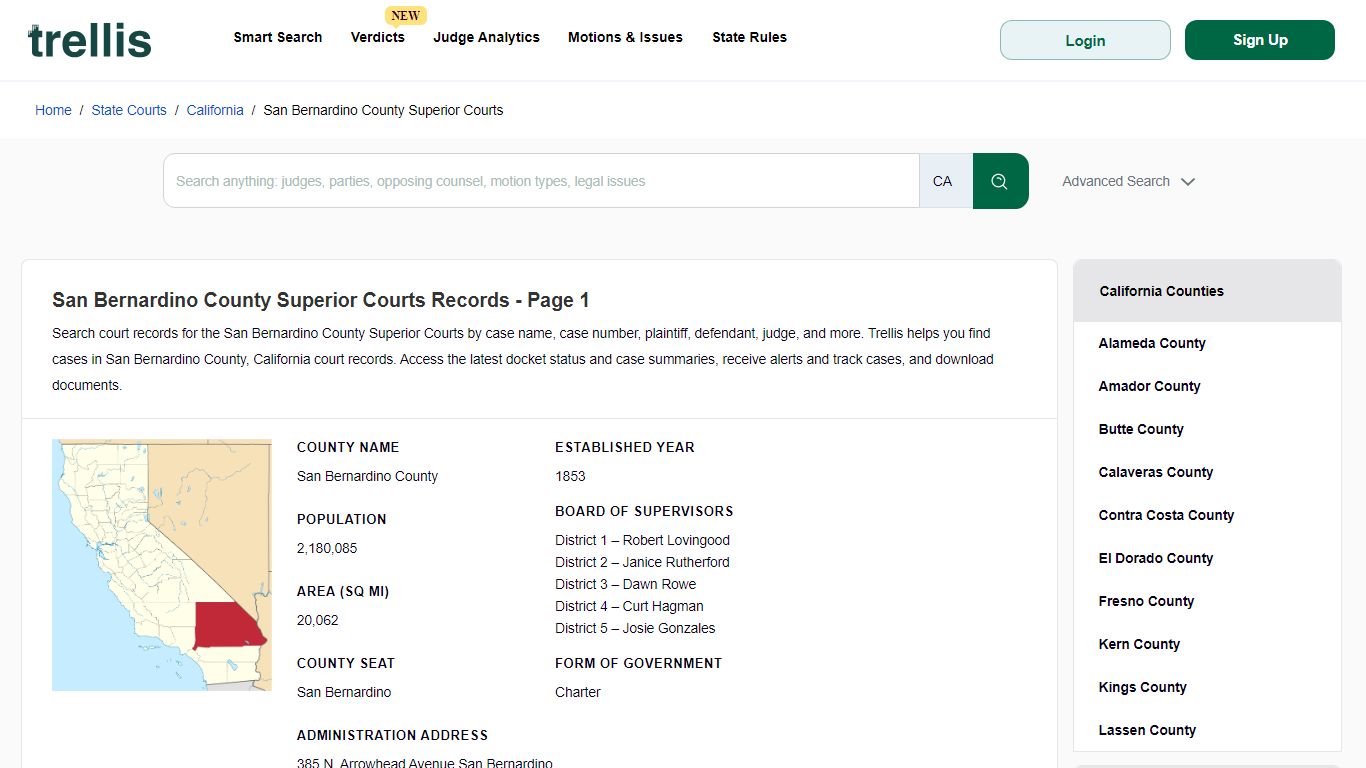This screenshot has height=768, width=1366.
Task: Click the Sign Up button
Action: pyautogui.click(x=1260, y=40)
